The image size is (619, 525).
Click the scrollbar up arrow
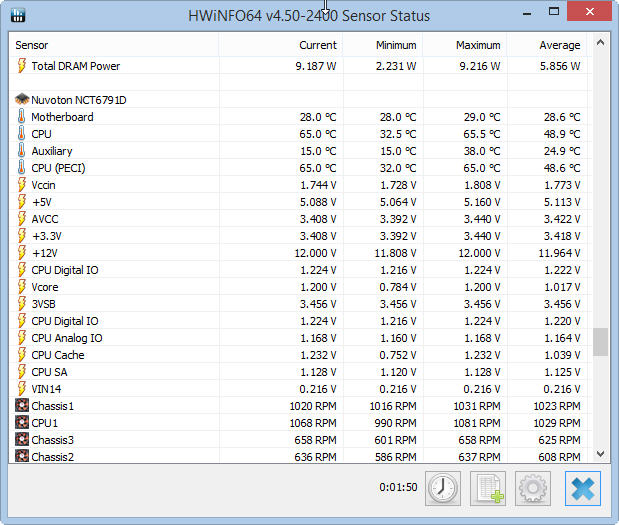tap(600, 42)
